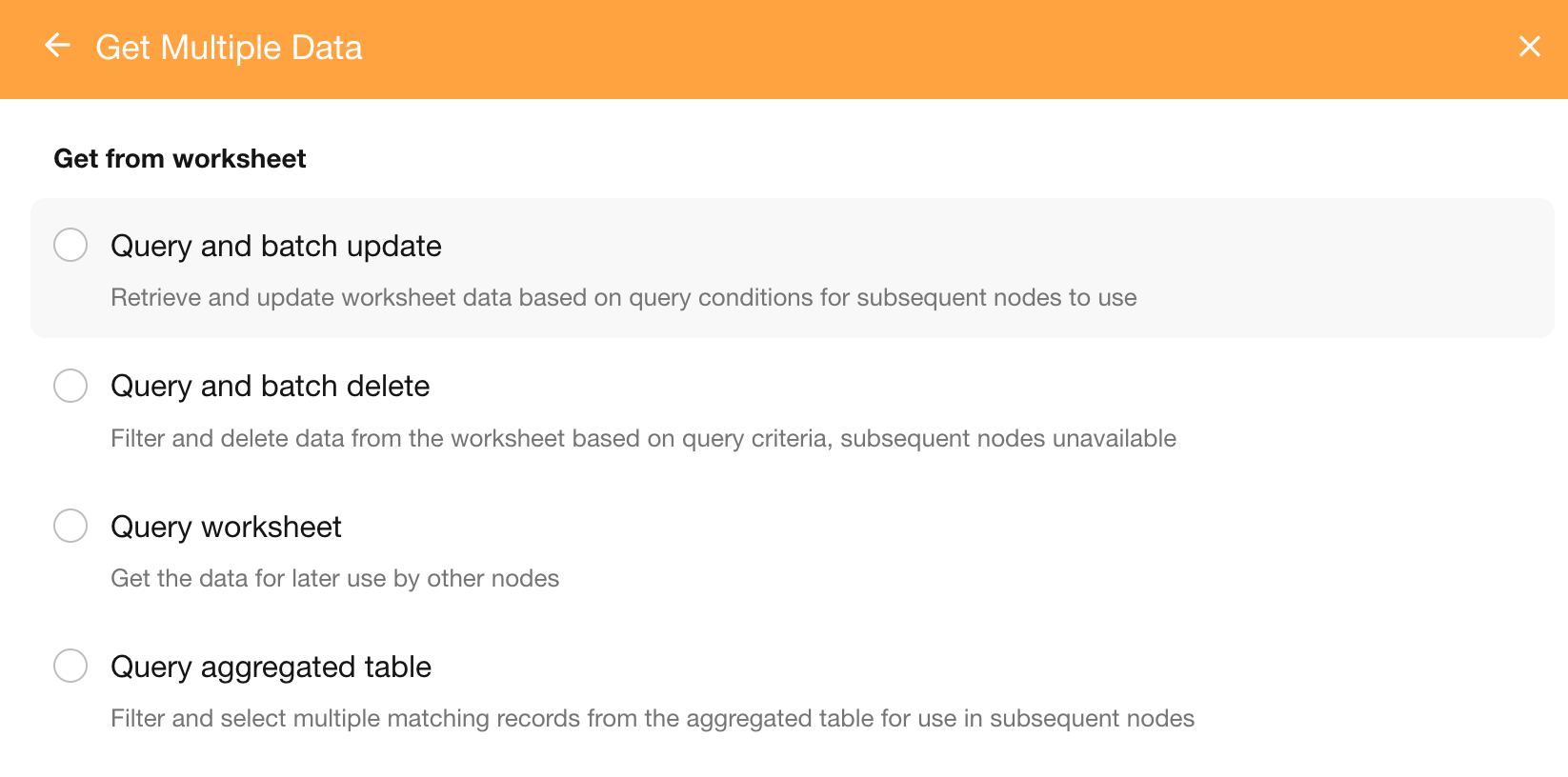Close the Get Multiple Data panel
This screenshot has height=777, width=1568.
(x=1529, y=47)
